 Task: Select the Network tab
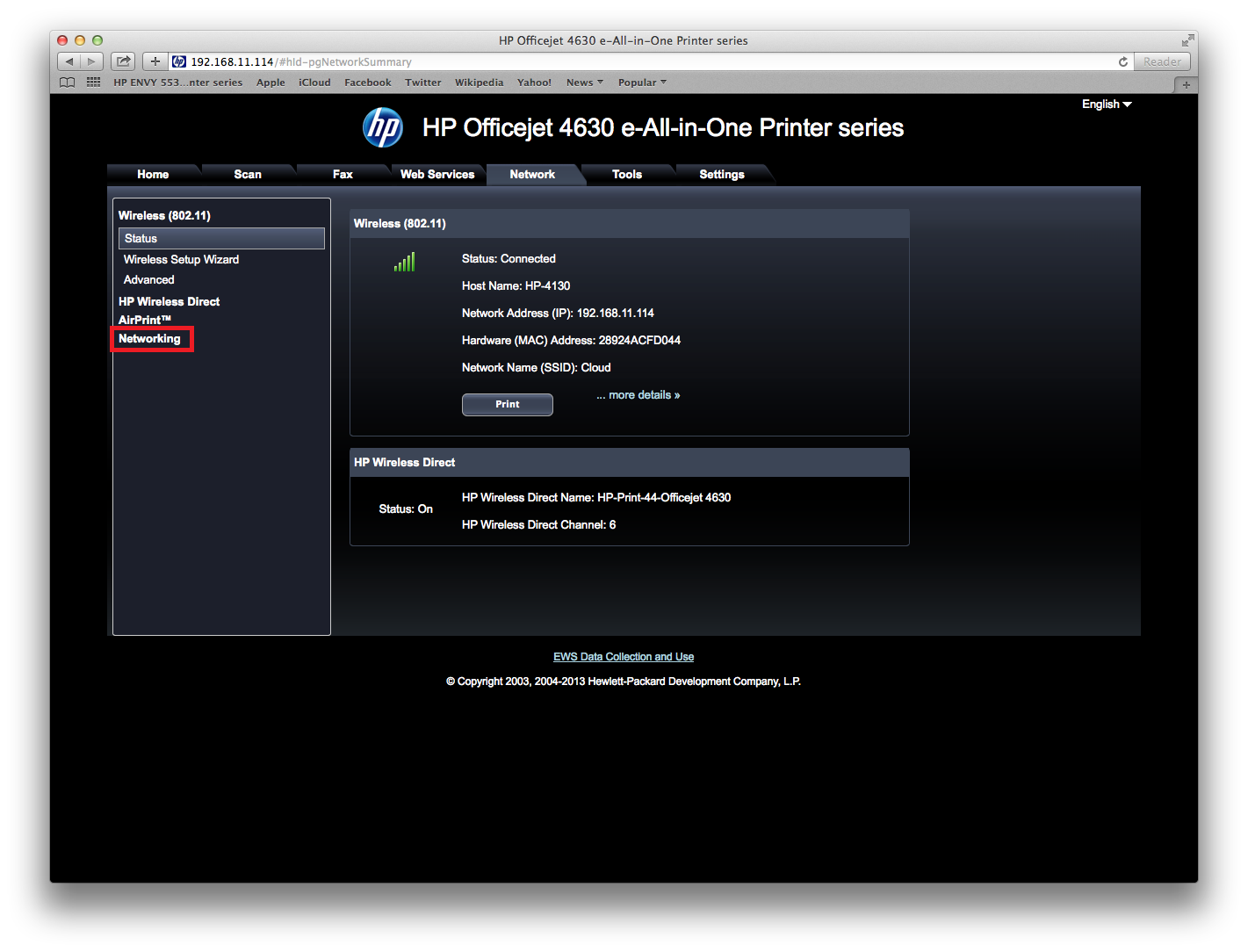coord(532,174)
